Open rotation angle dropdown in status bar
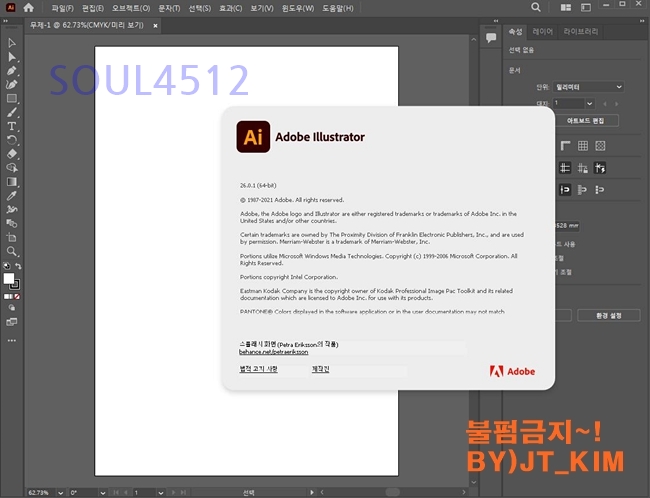Screen dimensions: 650x498 point(103,493)
